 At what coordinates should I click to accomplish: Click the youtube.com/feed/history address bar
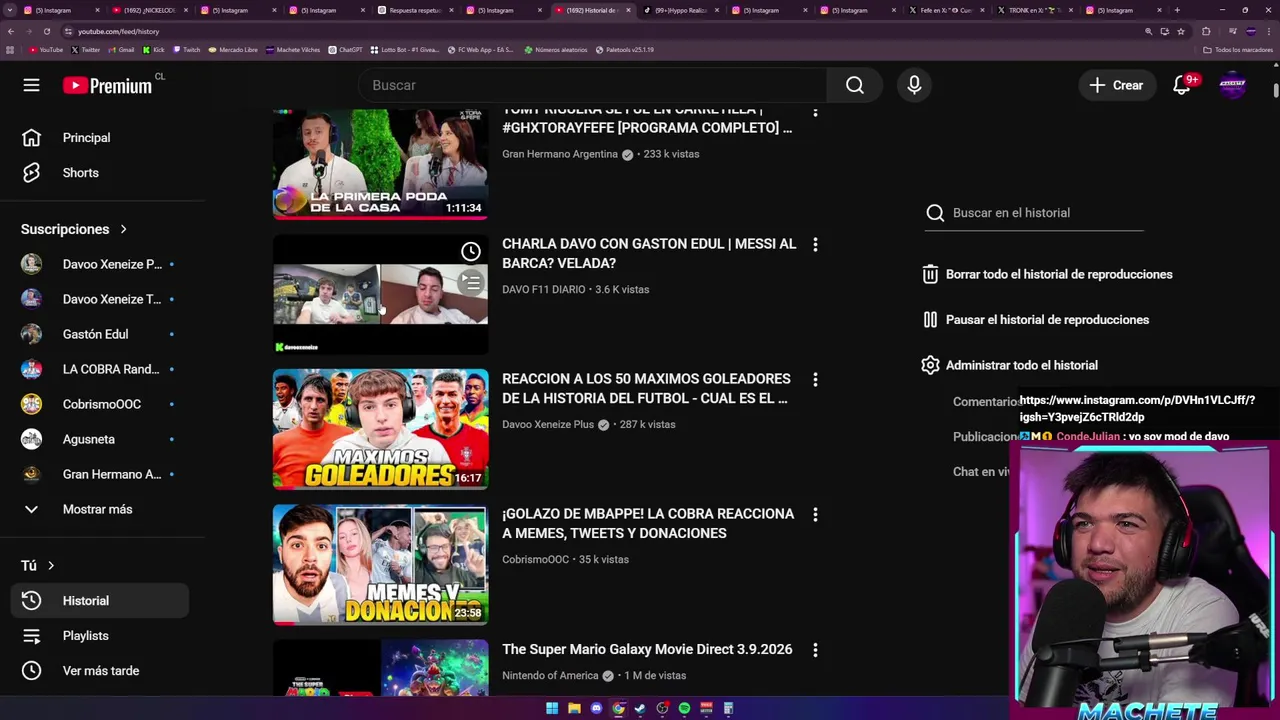[600, 31]
